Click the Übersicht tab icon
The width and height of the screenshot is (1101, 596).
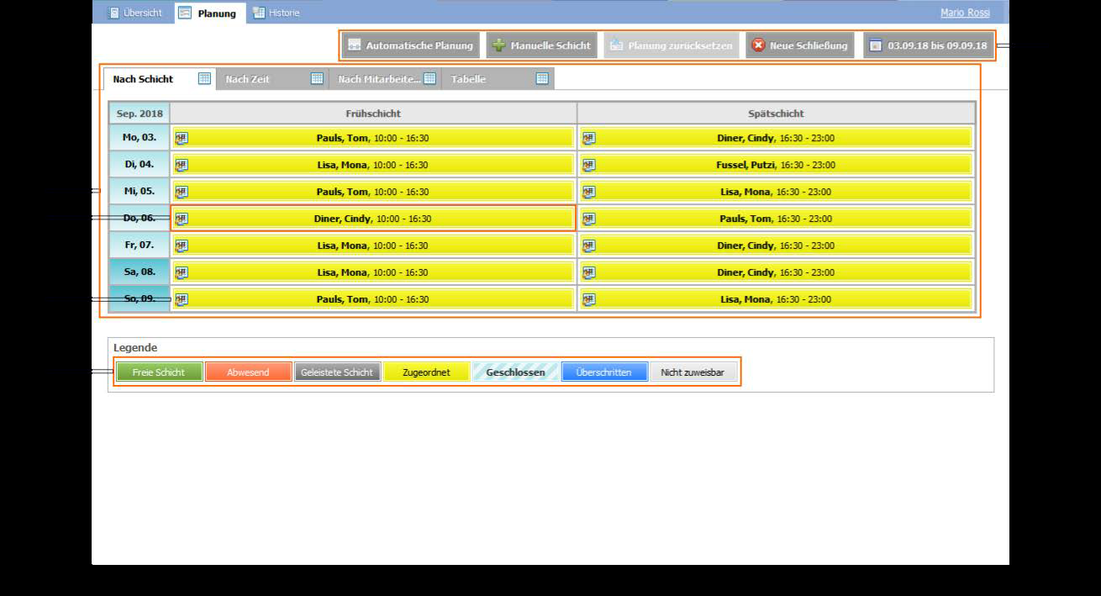(x=114, y=13)
